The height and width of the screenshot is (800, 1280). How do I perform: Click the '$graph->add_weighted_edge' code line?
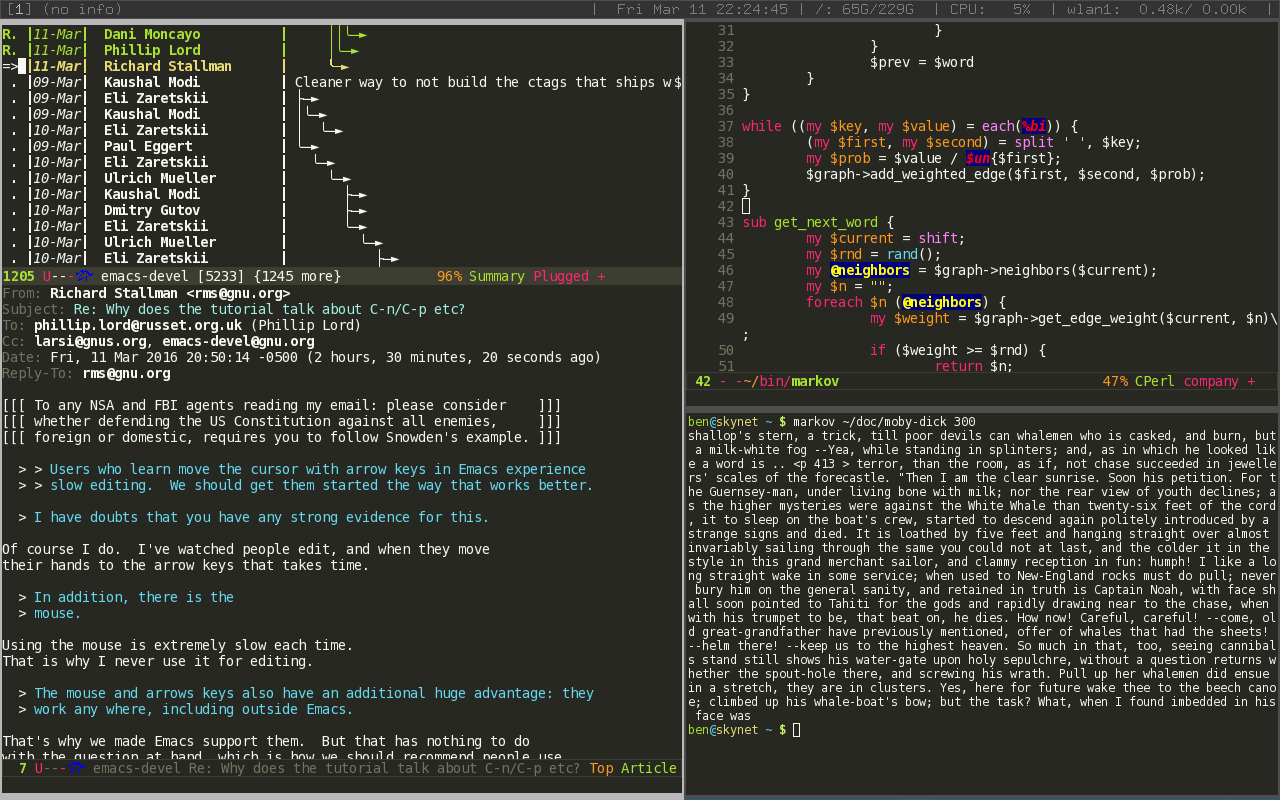click(1005, 174)
